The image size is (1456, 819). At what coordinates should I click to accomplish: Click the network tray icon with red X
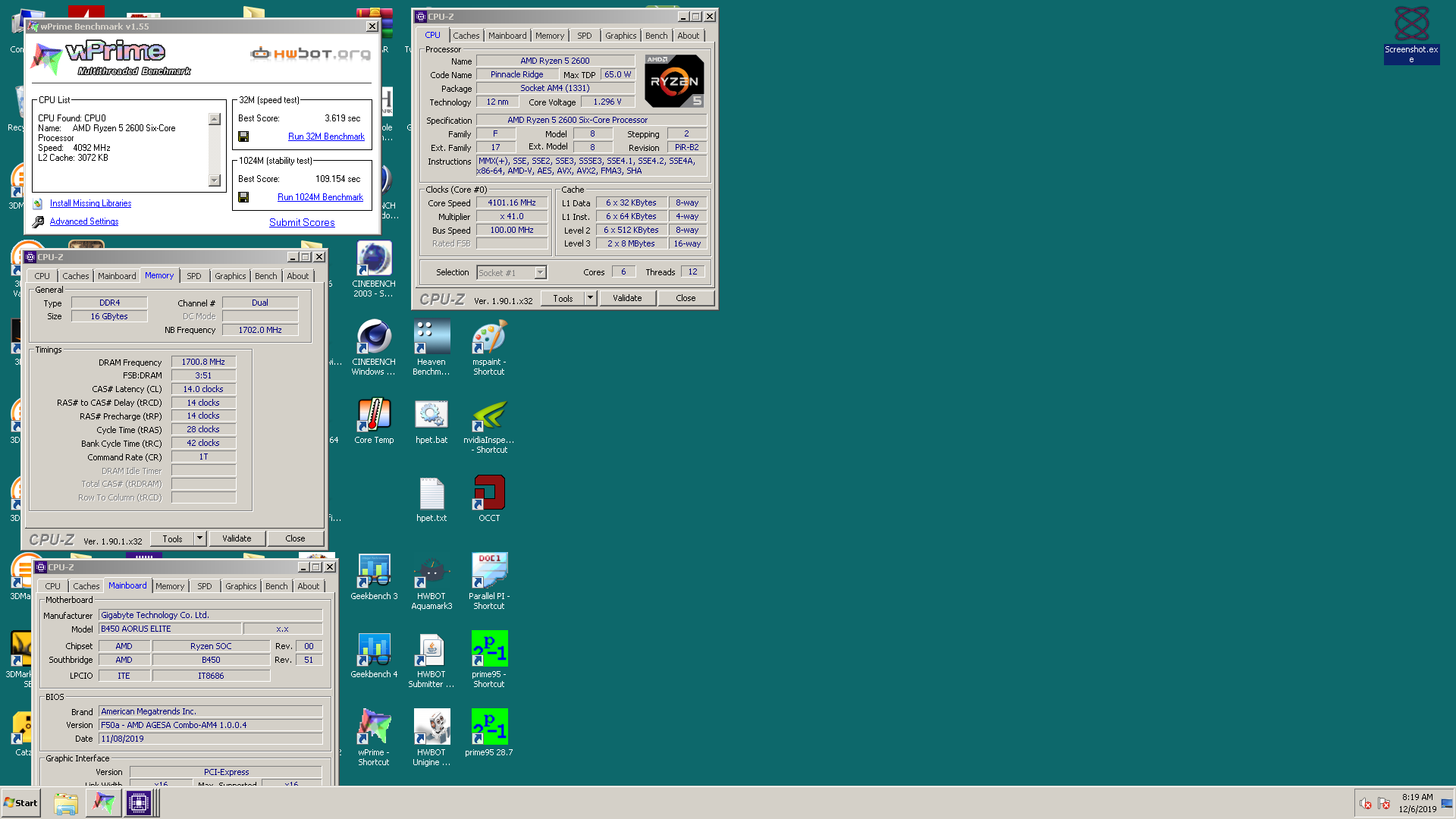click(1384, 803)
